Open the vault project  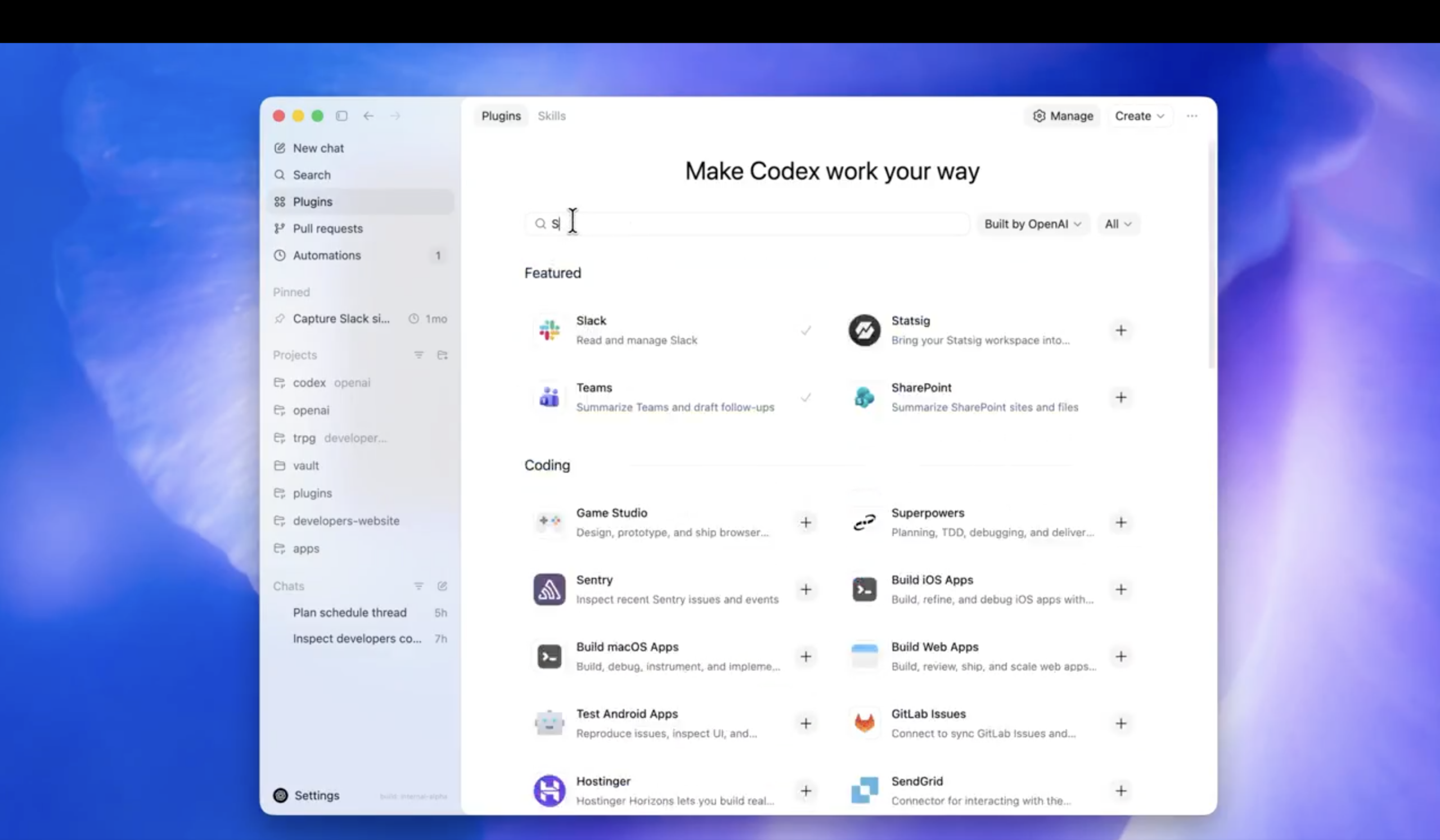tap(360, 466)
